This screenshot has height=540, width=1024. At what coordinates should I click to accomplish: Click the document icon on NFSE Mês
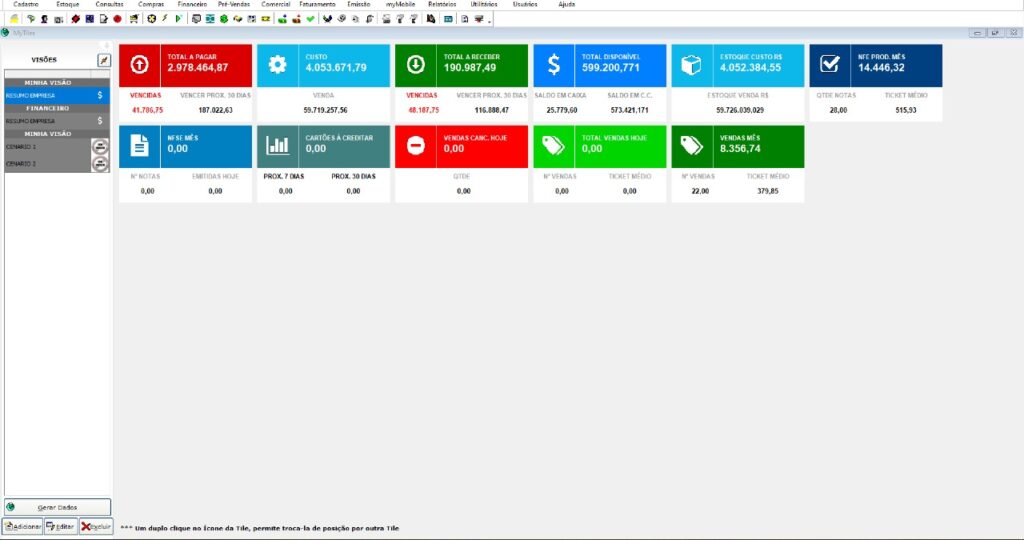(140, 146)
